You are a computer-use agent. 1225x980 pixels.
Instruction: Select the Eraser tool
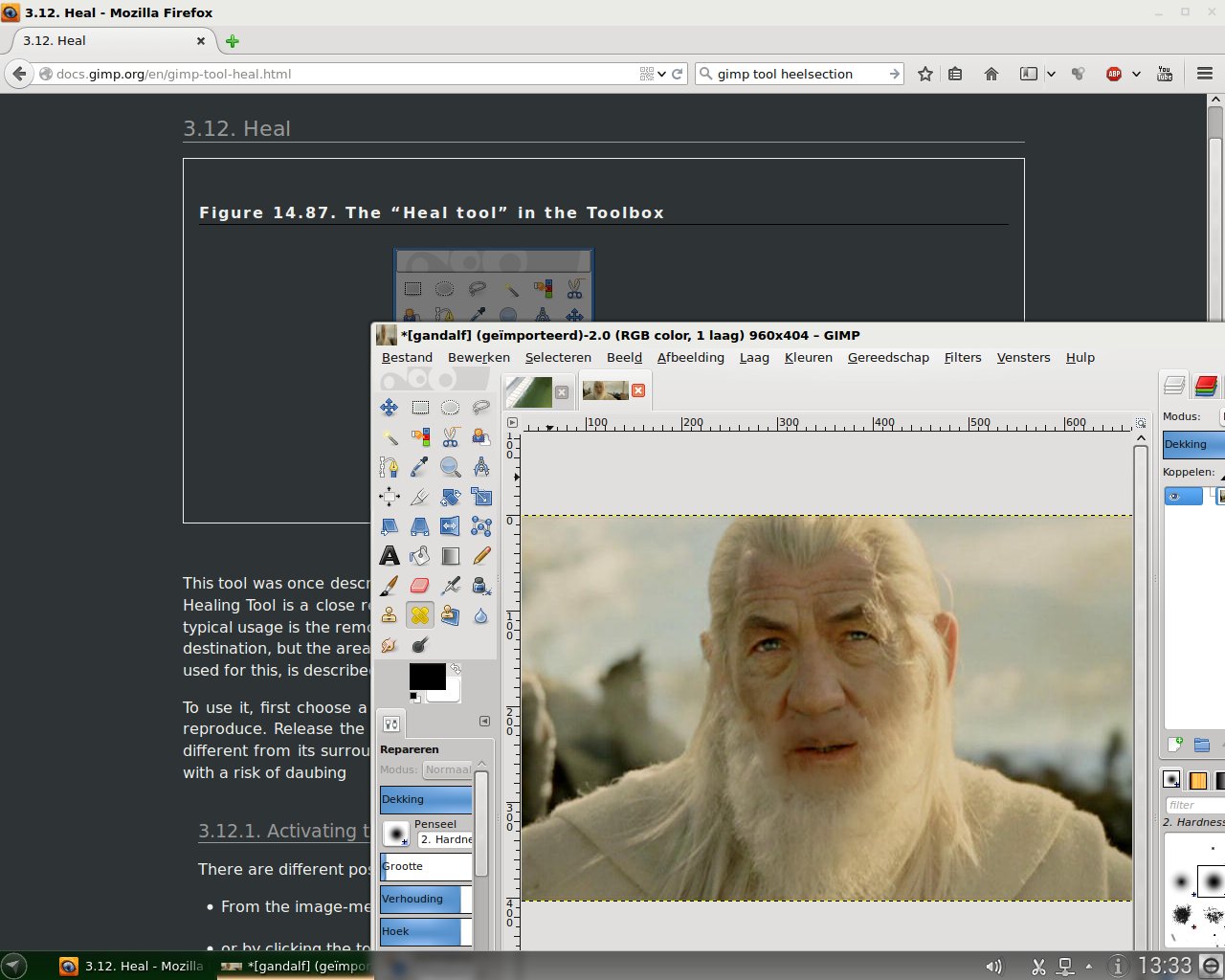tap(420, 586)
